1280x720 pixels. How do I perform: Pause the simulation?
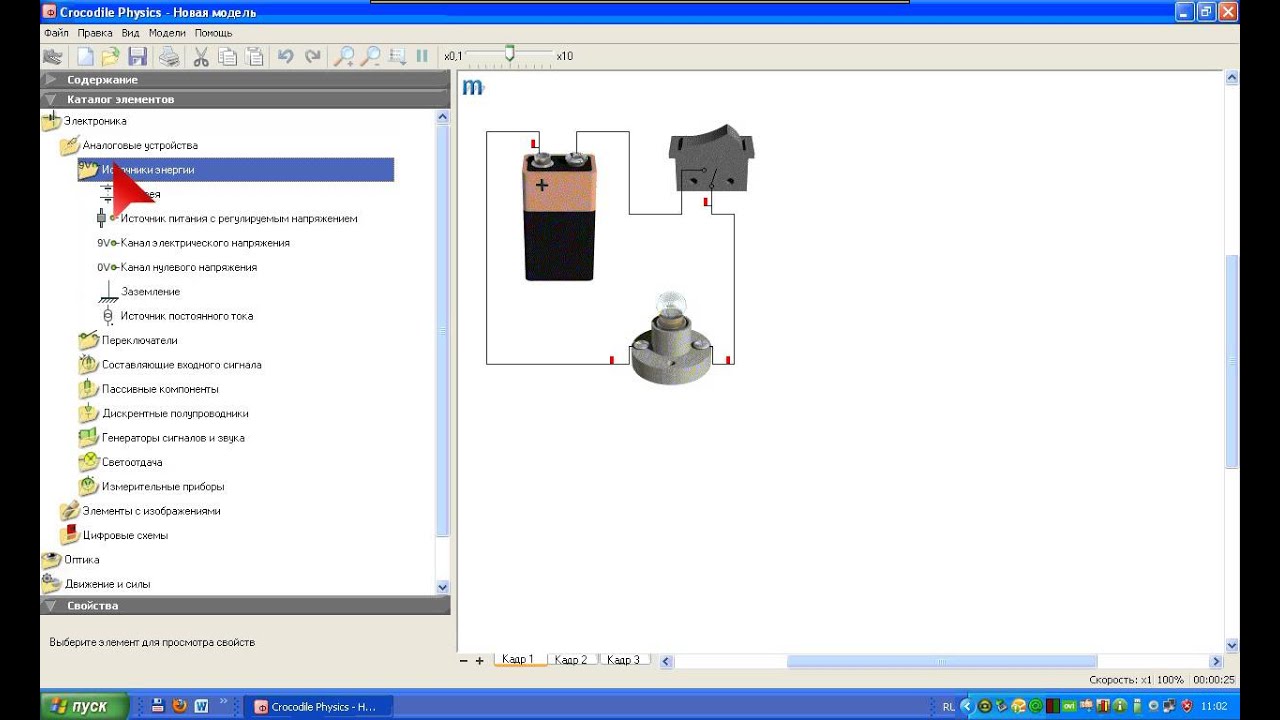422,57
